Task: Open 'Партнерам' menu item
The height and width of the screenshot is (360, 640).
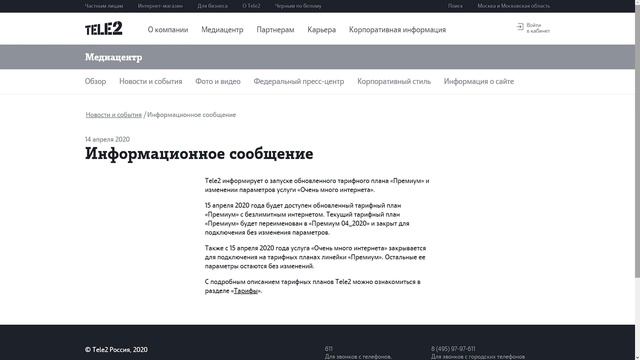Action: pos(275,29)
